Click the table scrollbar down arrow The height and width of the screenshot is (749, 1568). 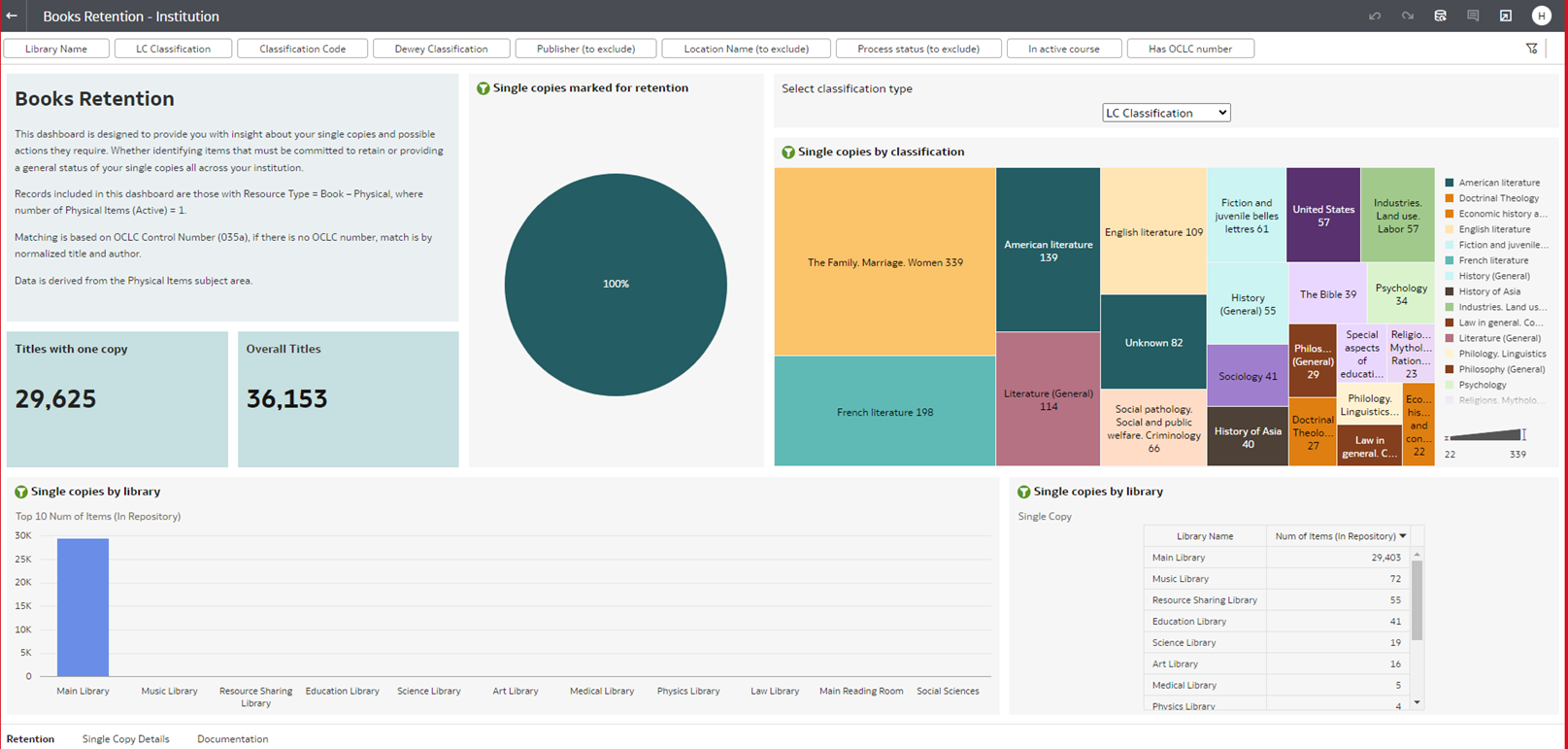1417,702
